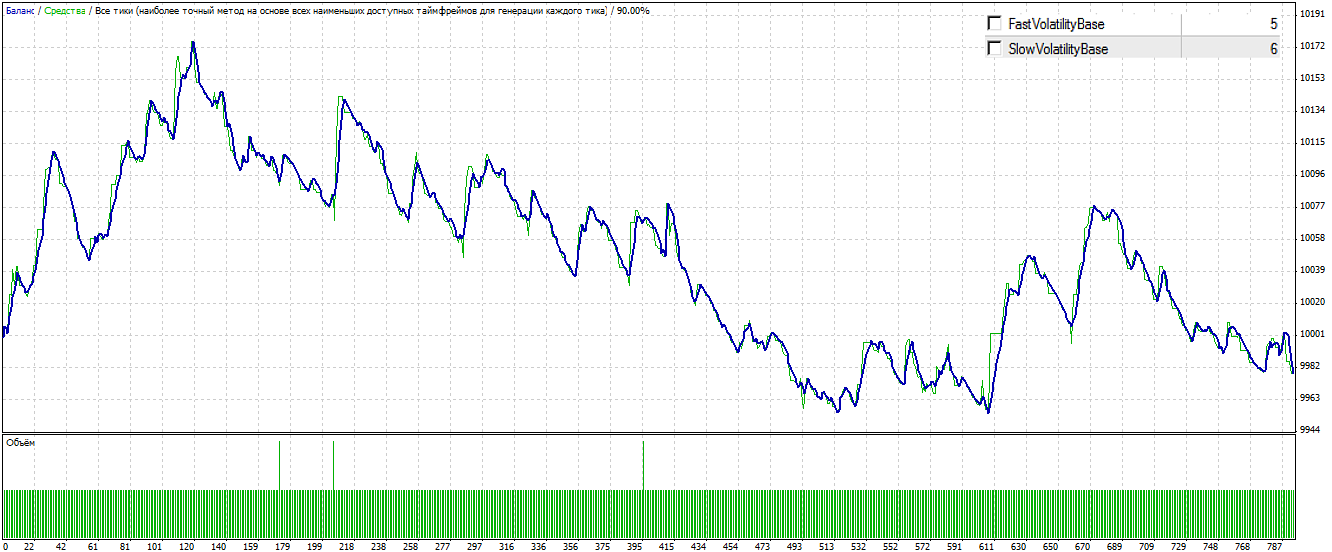Click trade number 611 on bottom axis
This screenshot has height=552, width=1332.
click(986, 546)
